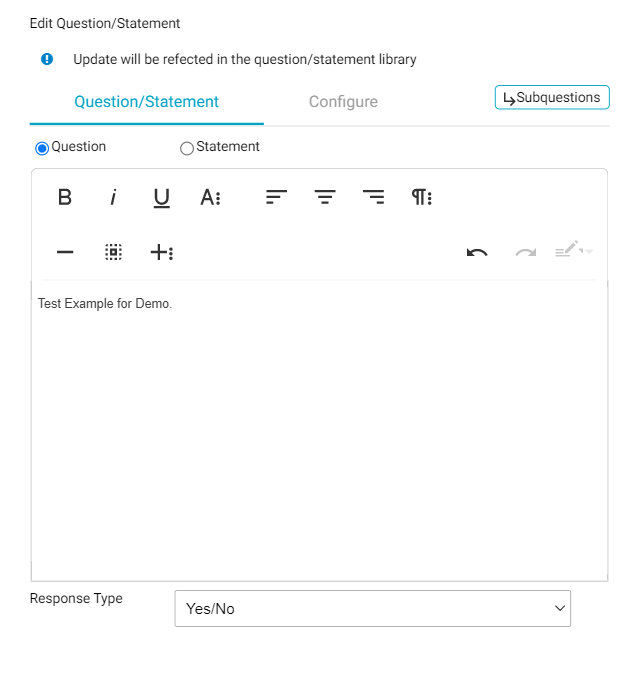Expand the Response Type Yes/No dropdown
631x680 pixels.
pos(372,608)
